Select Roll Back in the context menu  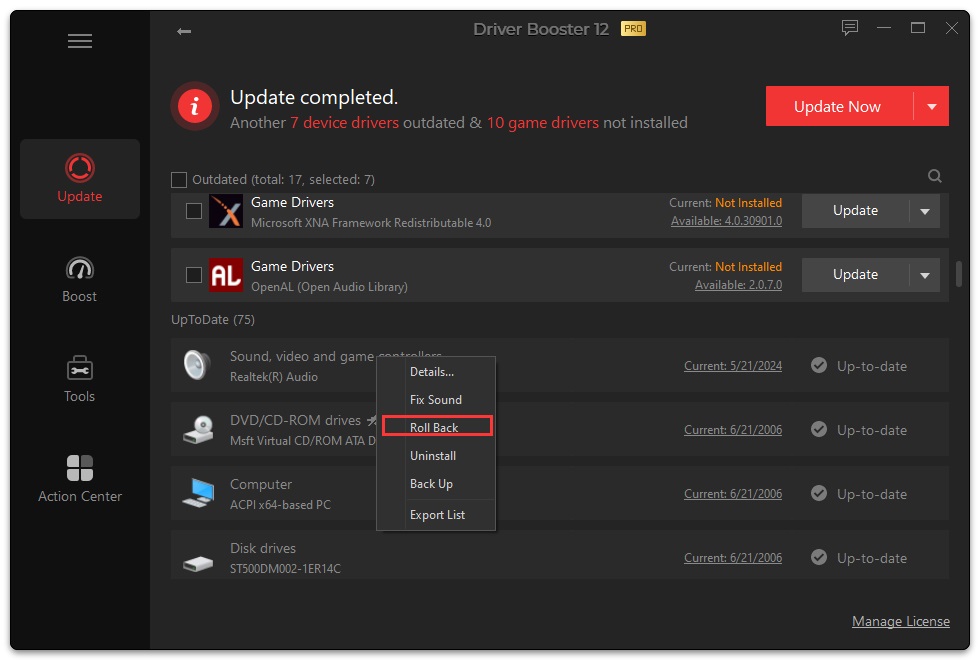click(x=436, y=428)
